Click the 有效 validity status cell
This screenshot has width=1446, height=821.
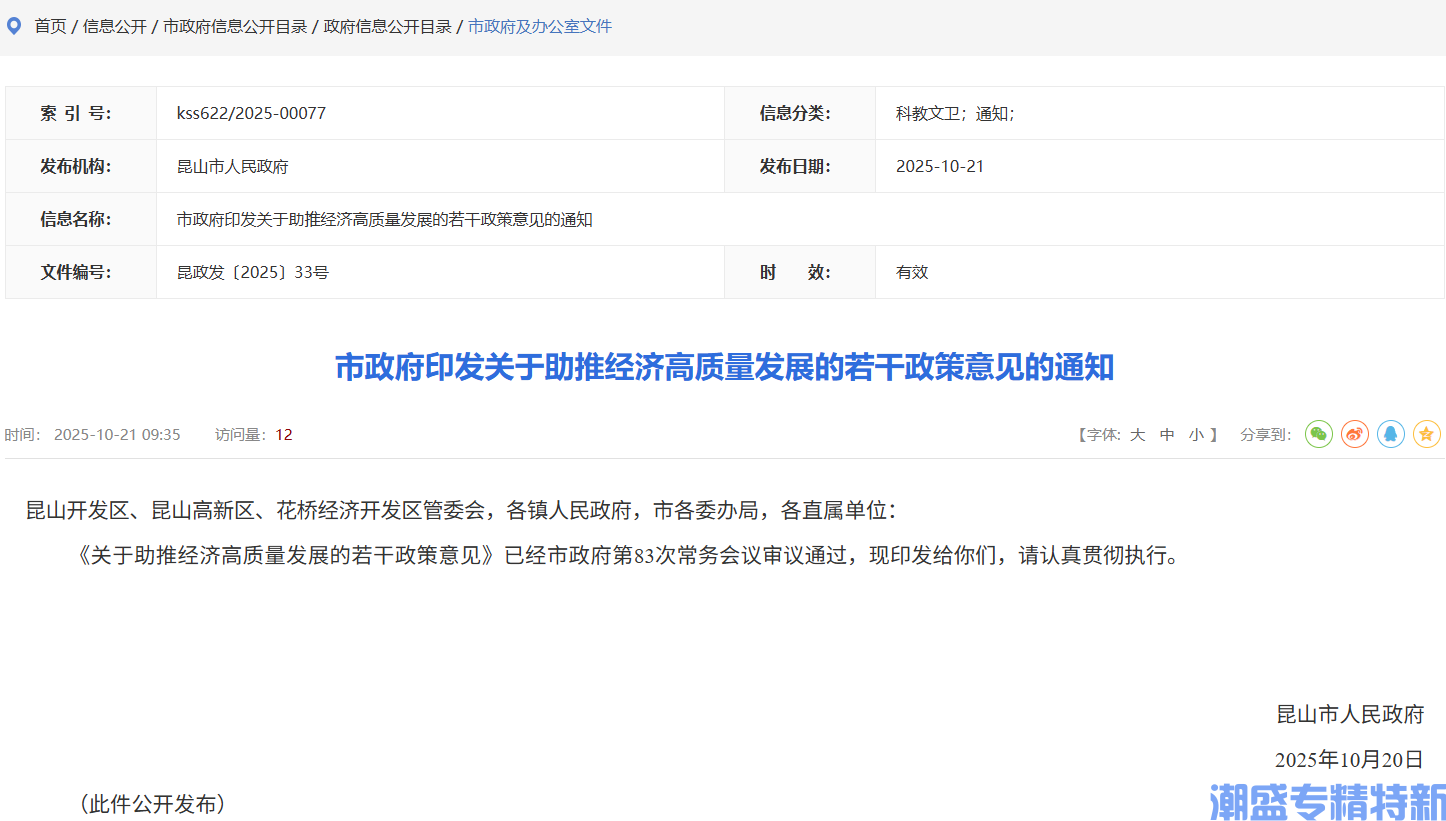tap(911, 272)
